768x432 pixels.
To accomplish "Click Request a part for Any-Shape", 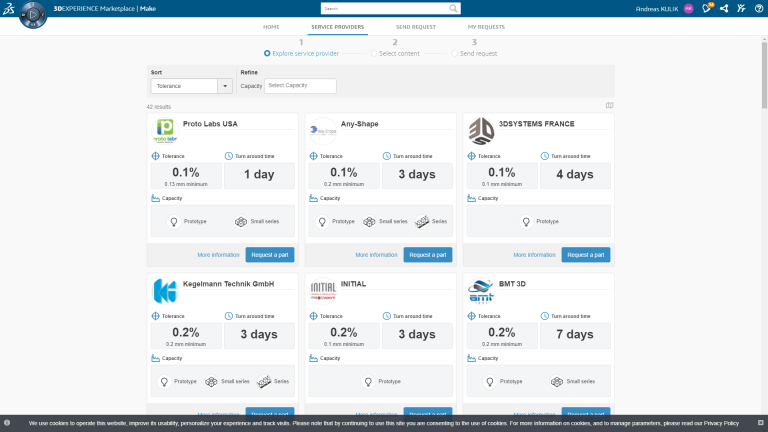I will tap(428, 255).
